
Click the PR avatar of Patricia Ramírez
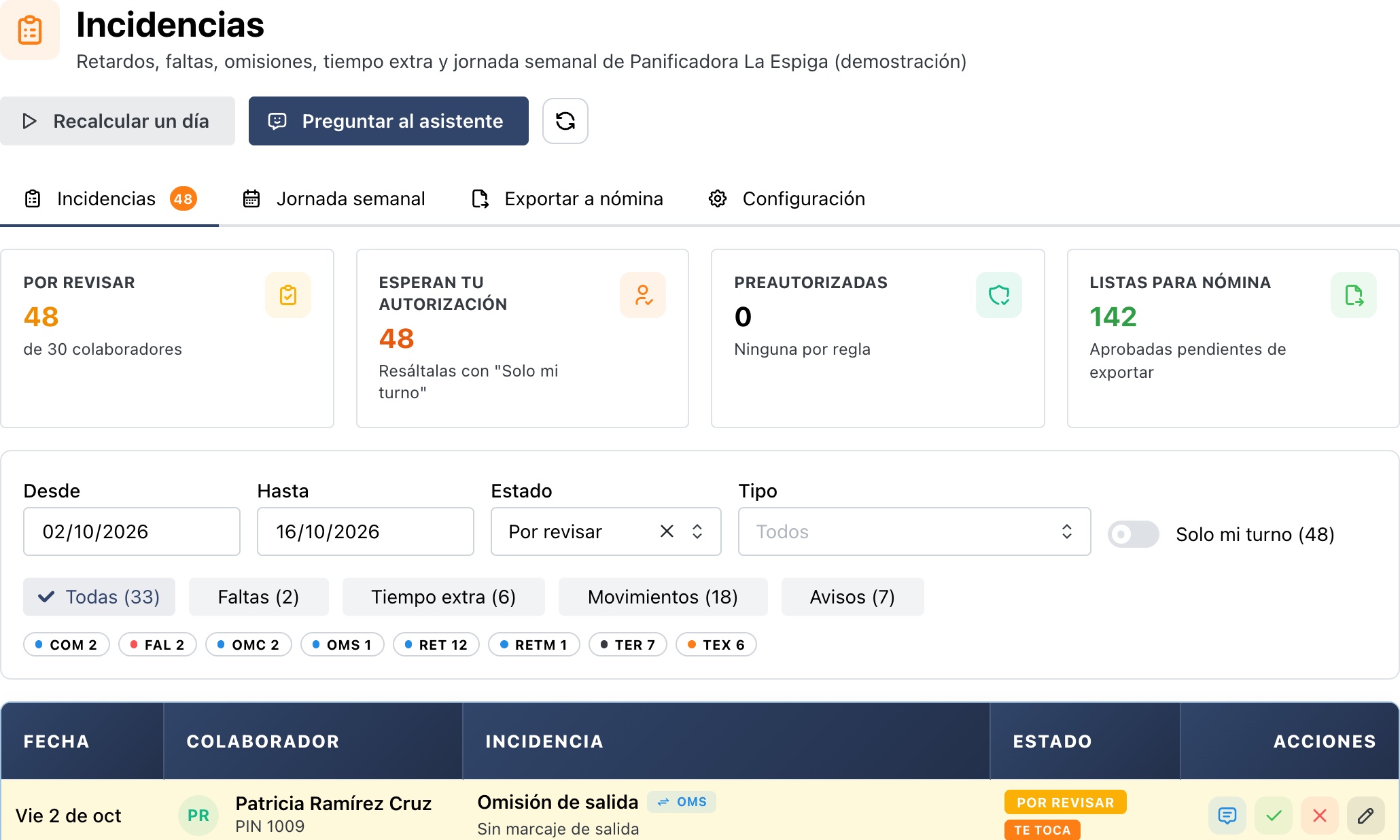point(198,816)
